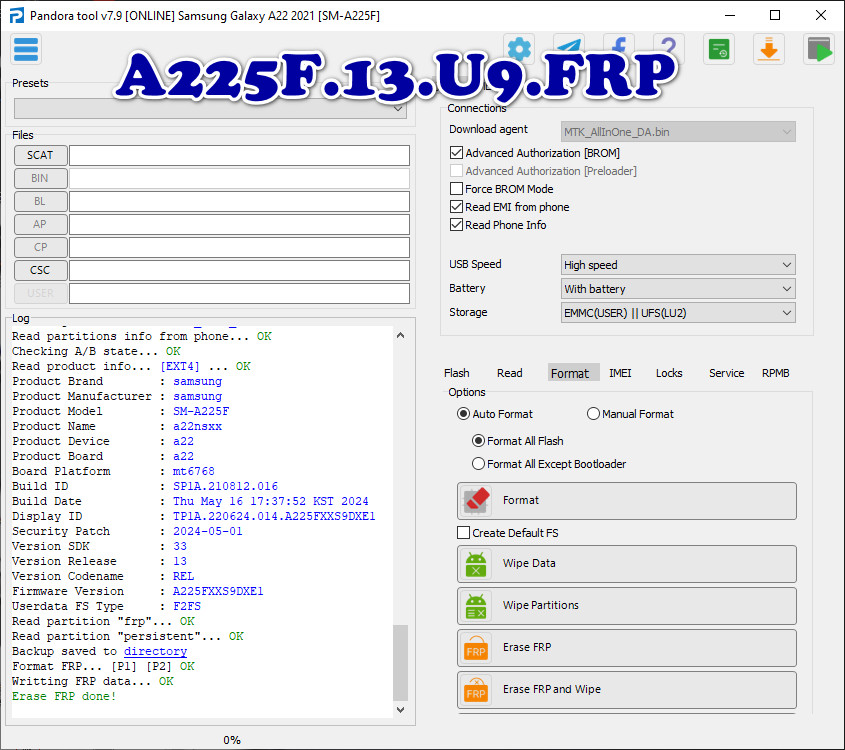Viewport: 845px width, 750px height.
Task: Open the USB Speed dropdown
Action: 678,265
